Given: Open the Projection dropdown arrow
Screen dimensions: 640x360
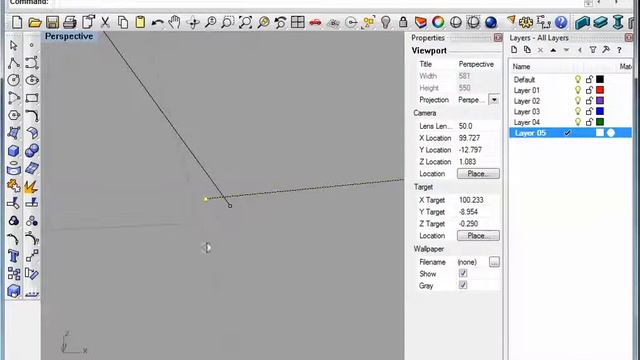Looking at the screenshot, I should pos(494,100).
